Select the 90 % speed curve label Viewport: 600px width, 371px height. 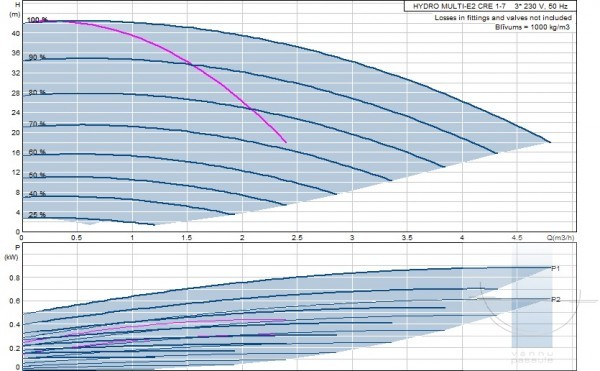tap(37, 57)
